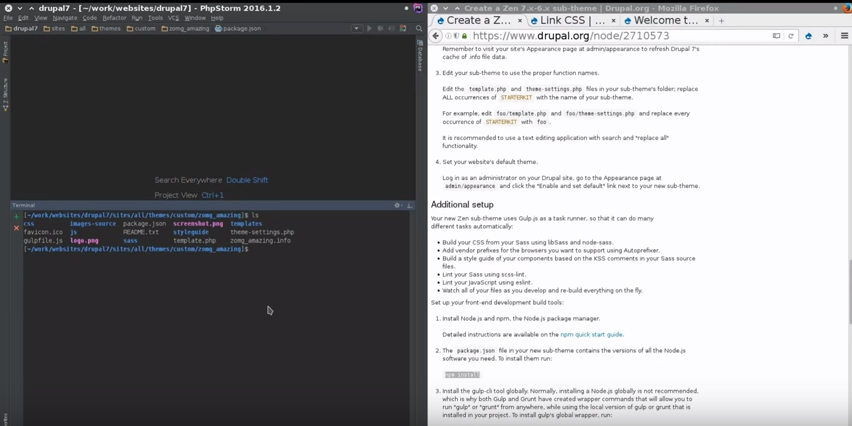Screen dimensions: 852x426
Task: Go back with Firefox back arrow
Action: (x=436, y=36)
